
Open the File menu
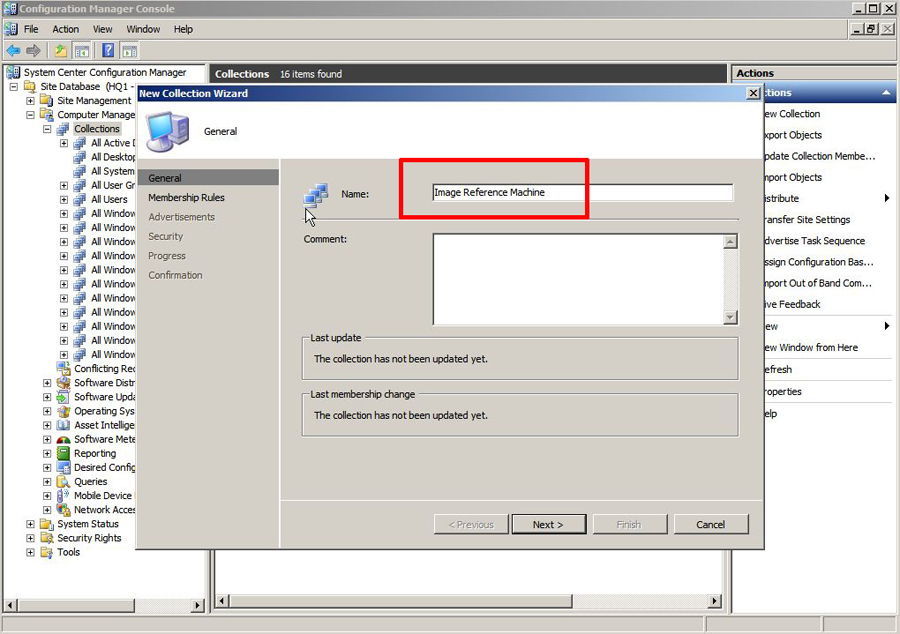tap(31, 29)
